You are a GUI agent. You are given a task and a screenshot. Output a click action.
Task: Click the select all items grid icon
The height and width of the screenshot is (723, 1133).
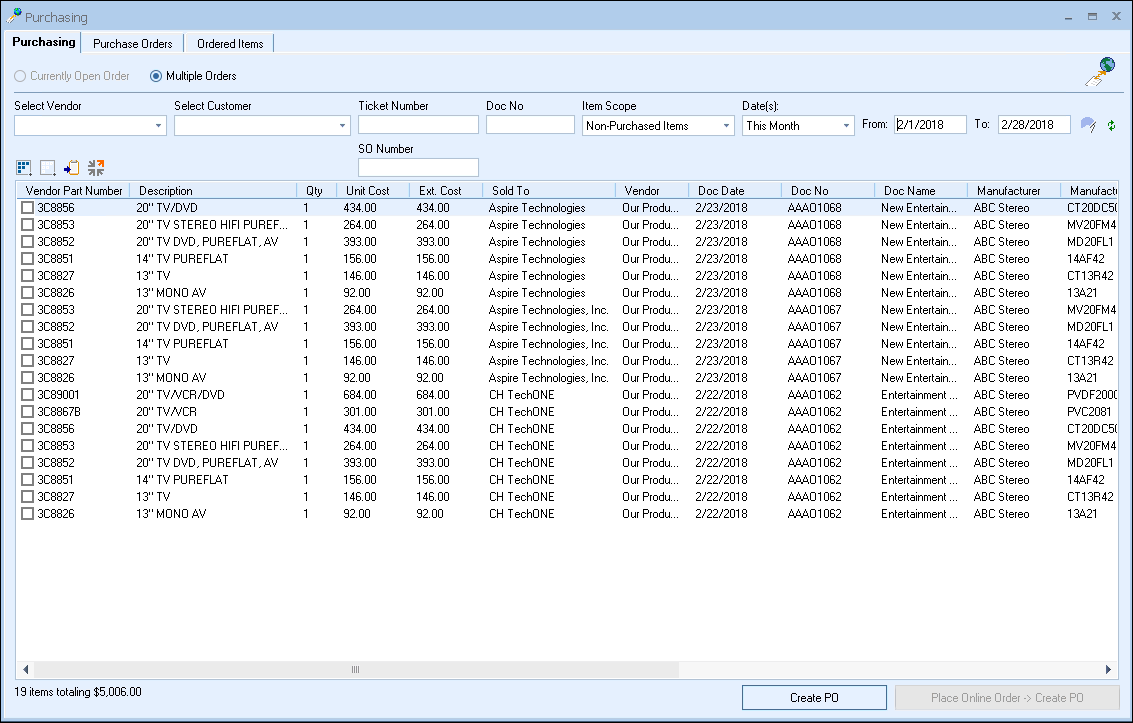24,168
